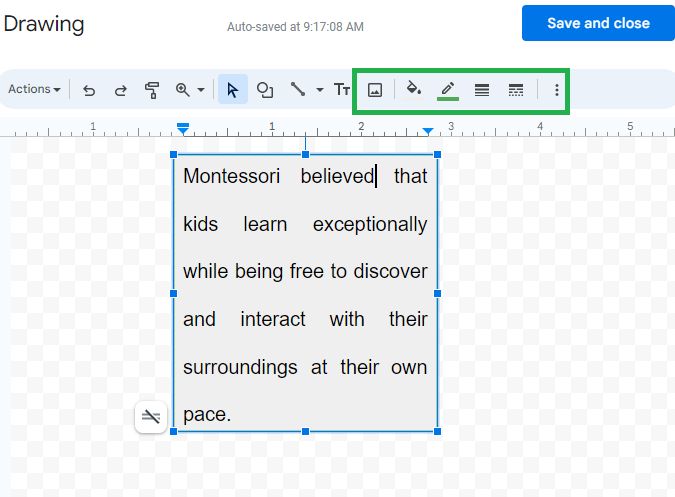The width and height of the screenshot is (675, 497).
Task: Open the Fill color paint bucket
Action: [413, 90]
